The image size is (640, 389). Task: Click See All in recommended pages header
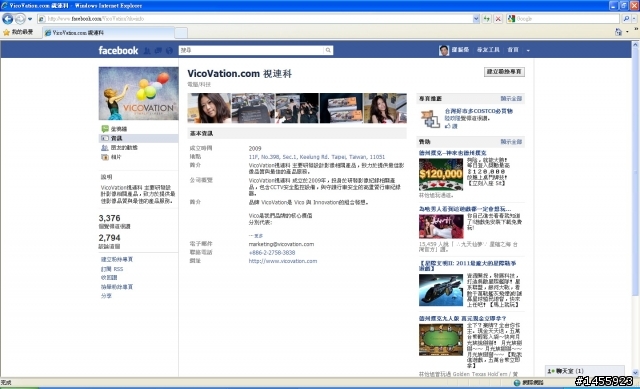click(511, 99)
